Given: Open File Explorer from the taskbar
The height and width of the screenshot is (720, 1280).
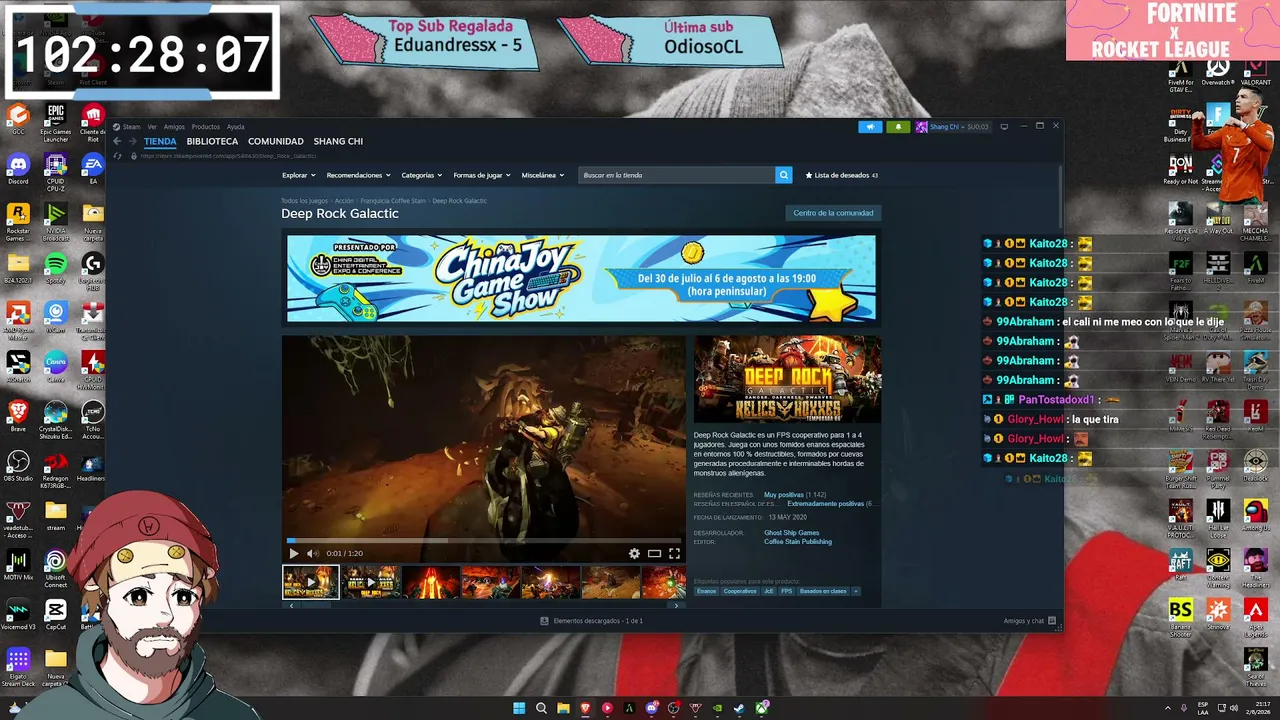Looking at the screenshot, I should 563,709.
